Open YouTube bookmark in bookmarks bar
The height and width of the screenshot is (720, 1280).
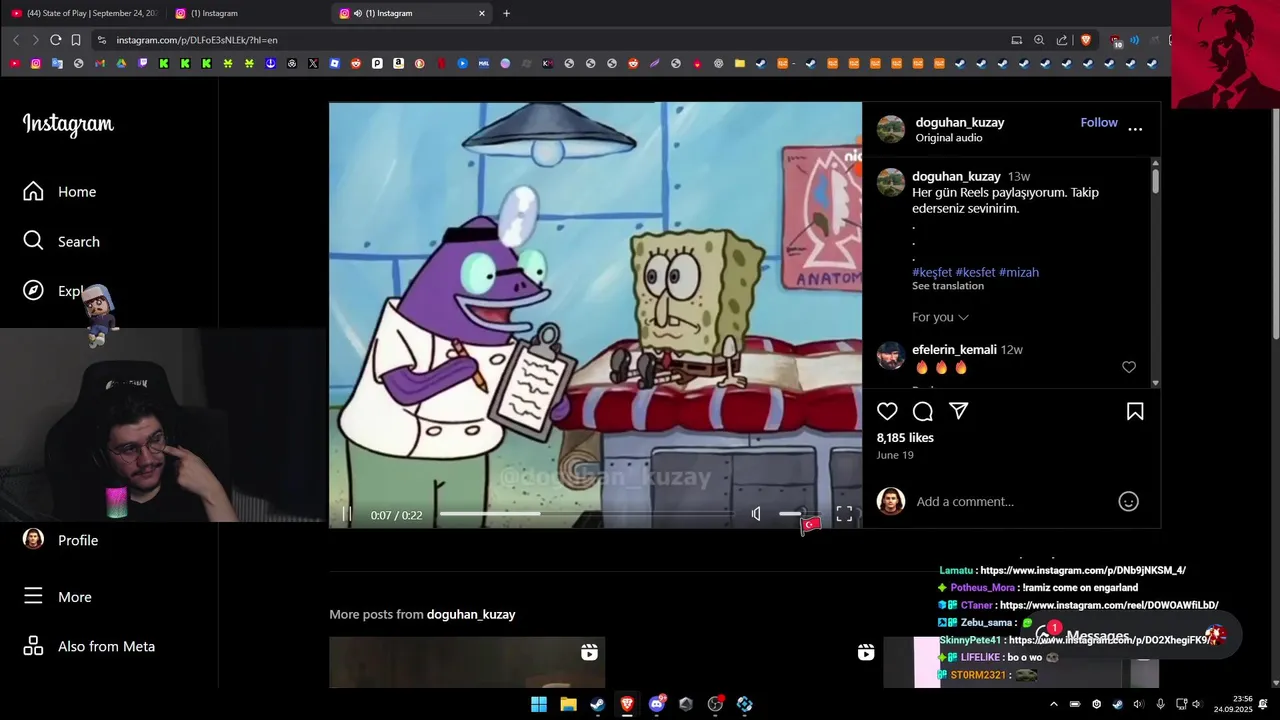[x=15, y=63]
